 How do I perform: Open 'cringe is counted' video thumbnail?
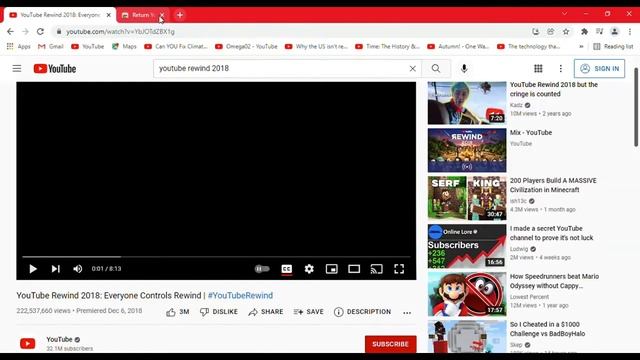(x=467, y=103)
